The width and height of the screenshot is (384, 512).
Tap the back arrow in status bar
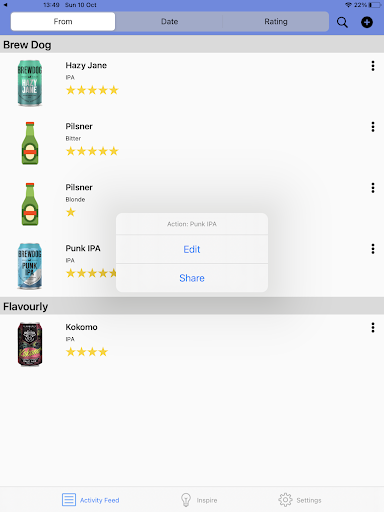(5, 5)
